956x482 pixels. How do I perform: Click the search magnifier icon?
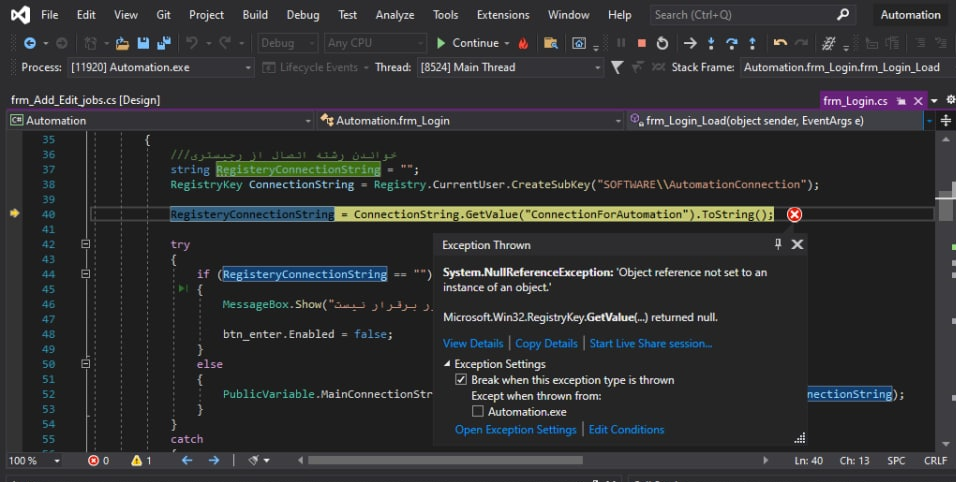coord(843,14)
